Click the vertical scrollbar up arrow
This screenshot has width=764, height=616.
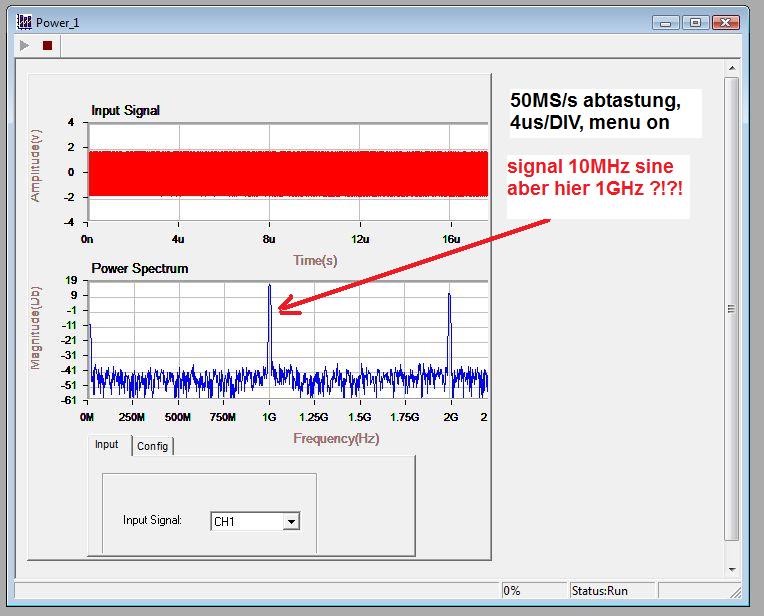(732, 68)
